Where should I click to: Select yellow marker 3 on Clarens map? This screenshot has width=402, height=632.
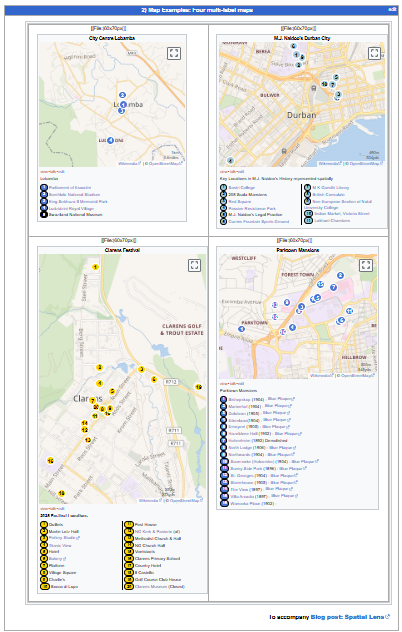pyautogui.click(x=141, y=369)
